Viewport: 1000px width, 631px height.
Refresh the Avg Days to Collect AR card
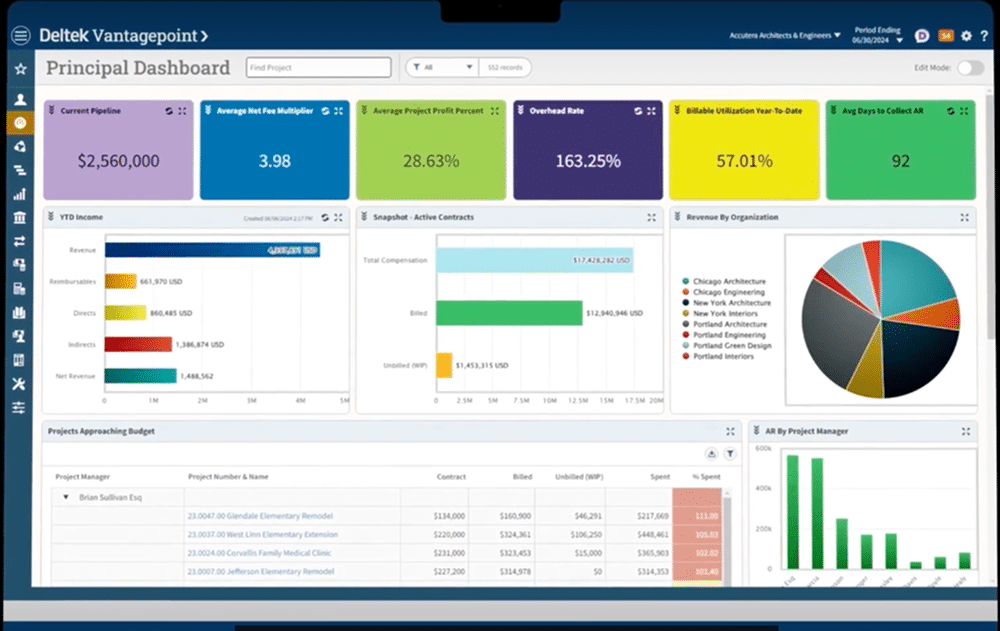[950, 111]
